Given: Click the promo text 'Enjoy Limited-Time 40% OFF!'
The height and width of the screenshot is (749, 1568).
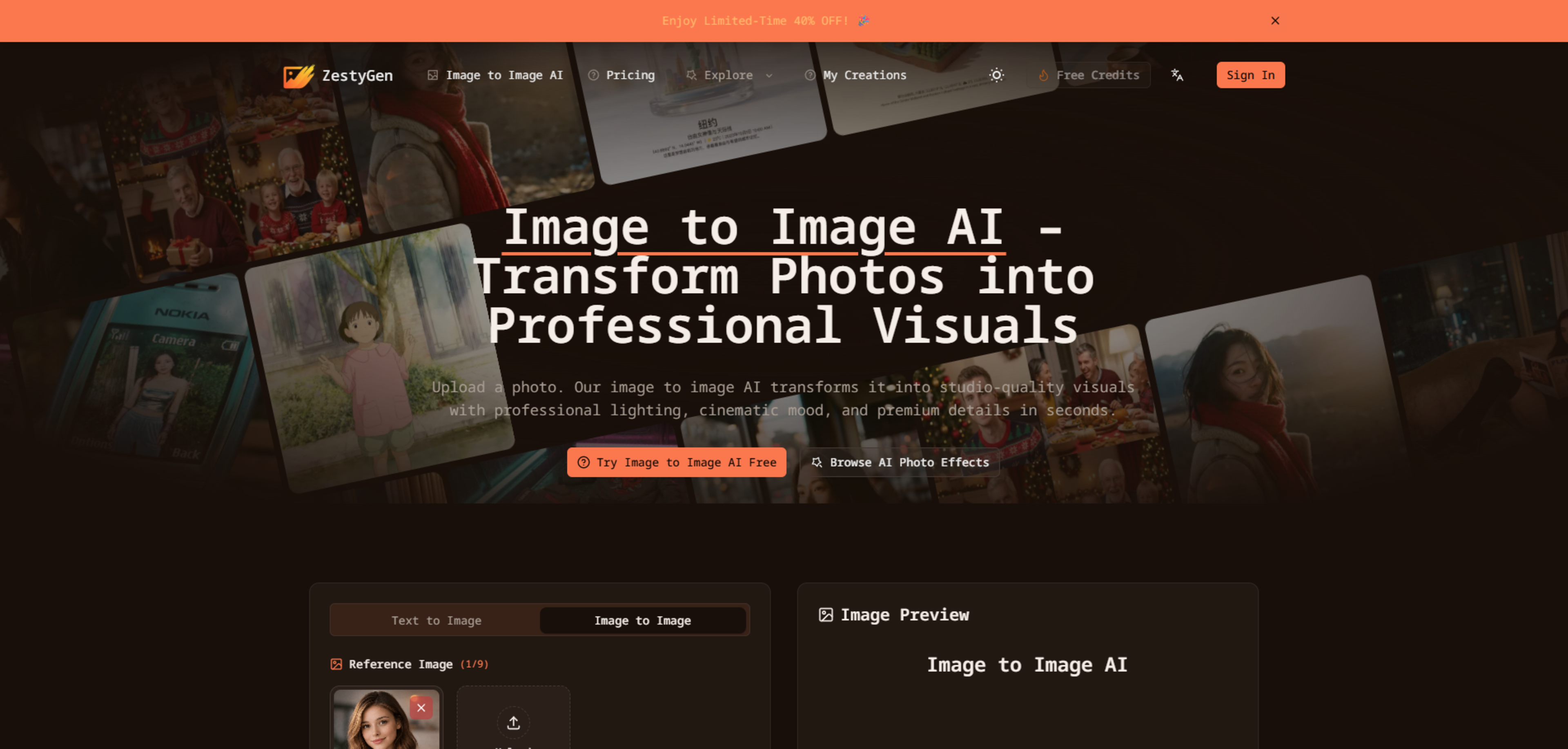Looking at the screenshot, I should tap(755, 21).
